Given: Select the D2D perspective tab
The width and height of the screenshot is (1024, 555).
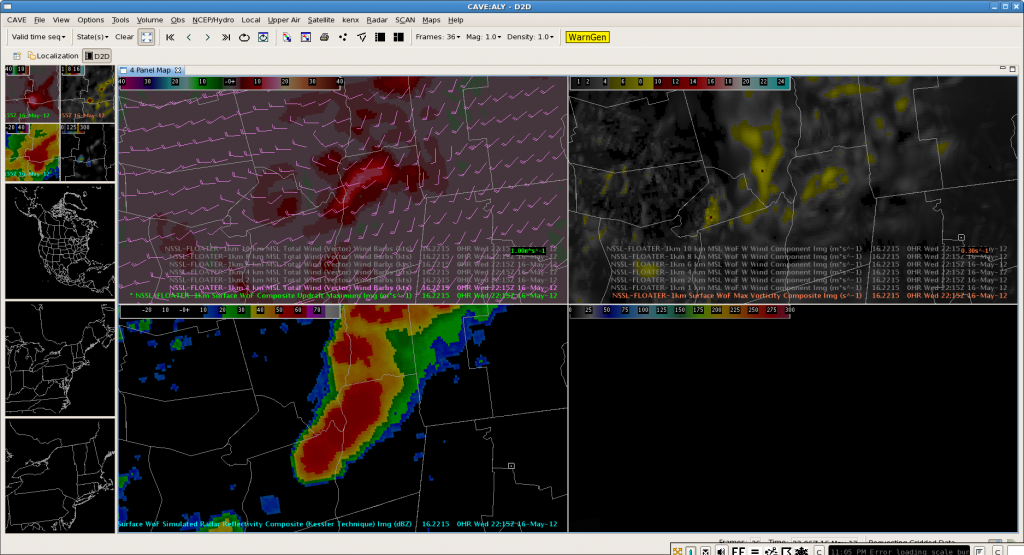Looking at the screenshot, I should click(97, 56).
